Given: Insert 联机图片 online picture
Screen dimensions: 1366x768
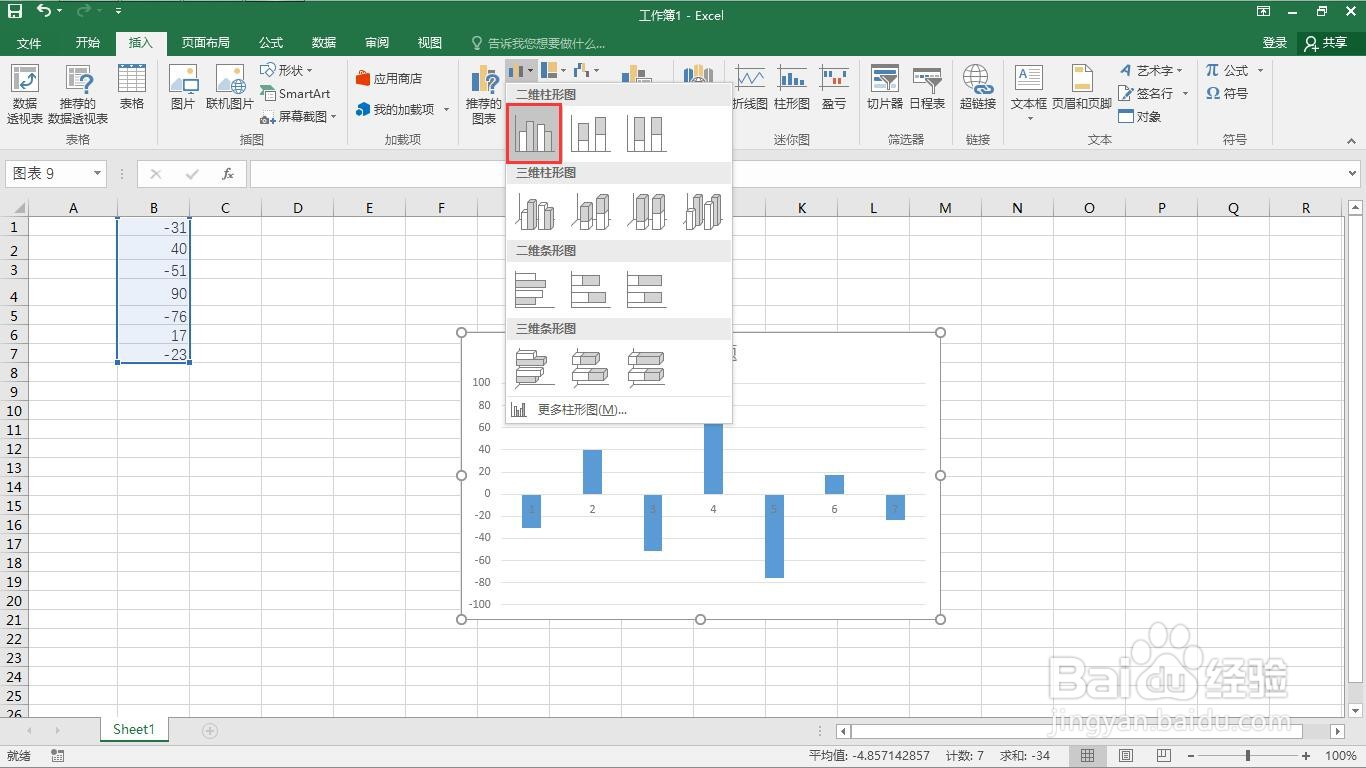Looking at the screenshot, I should click(x=230, y=87).
